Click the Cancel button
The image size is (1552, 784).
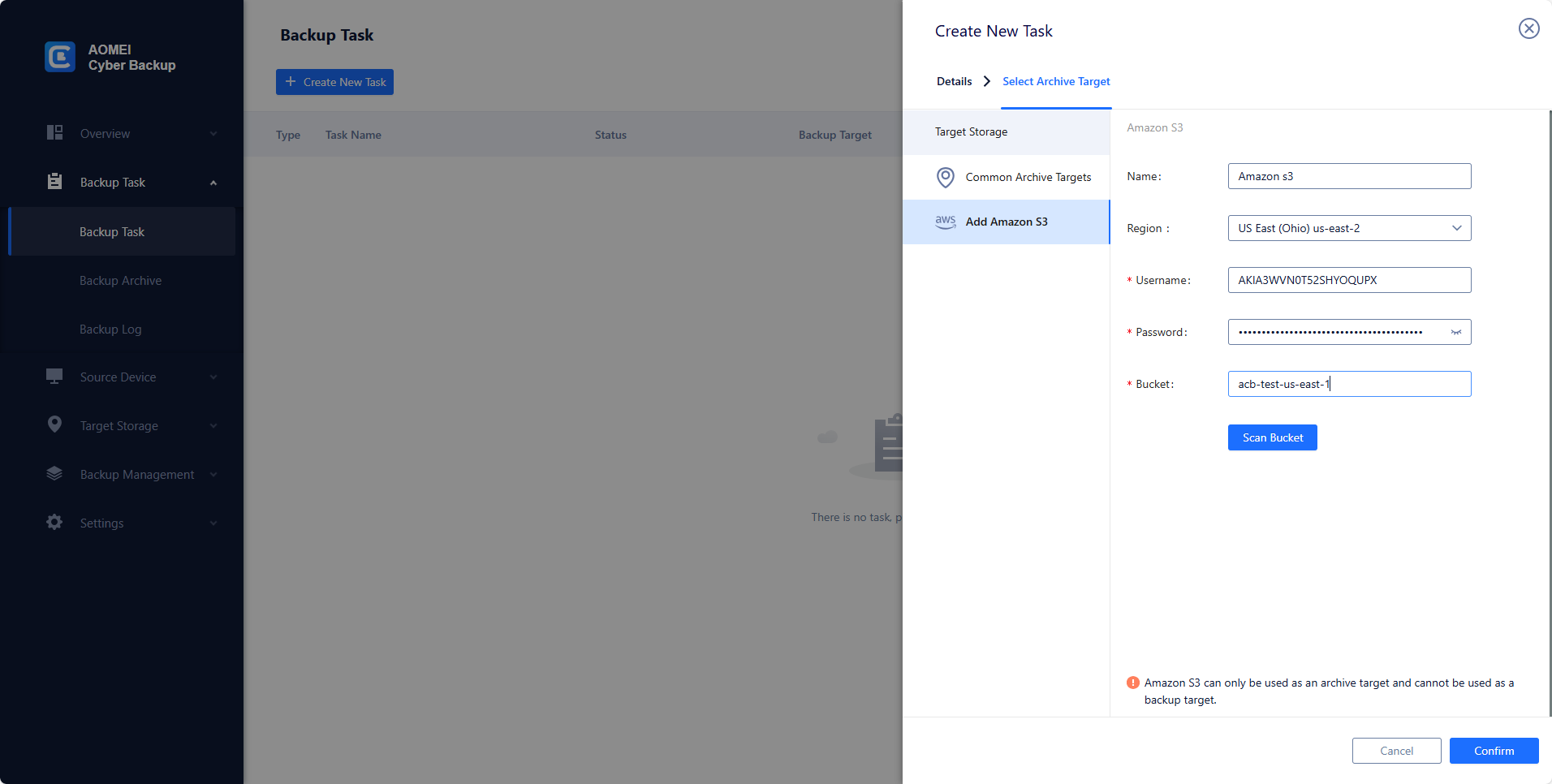click(1396, 751)
